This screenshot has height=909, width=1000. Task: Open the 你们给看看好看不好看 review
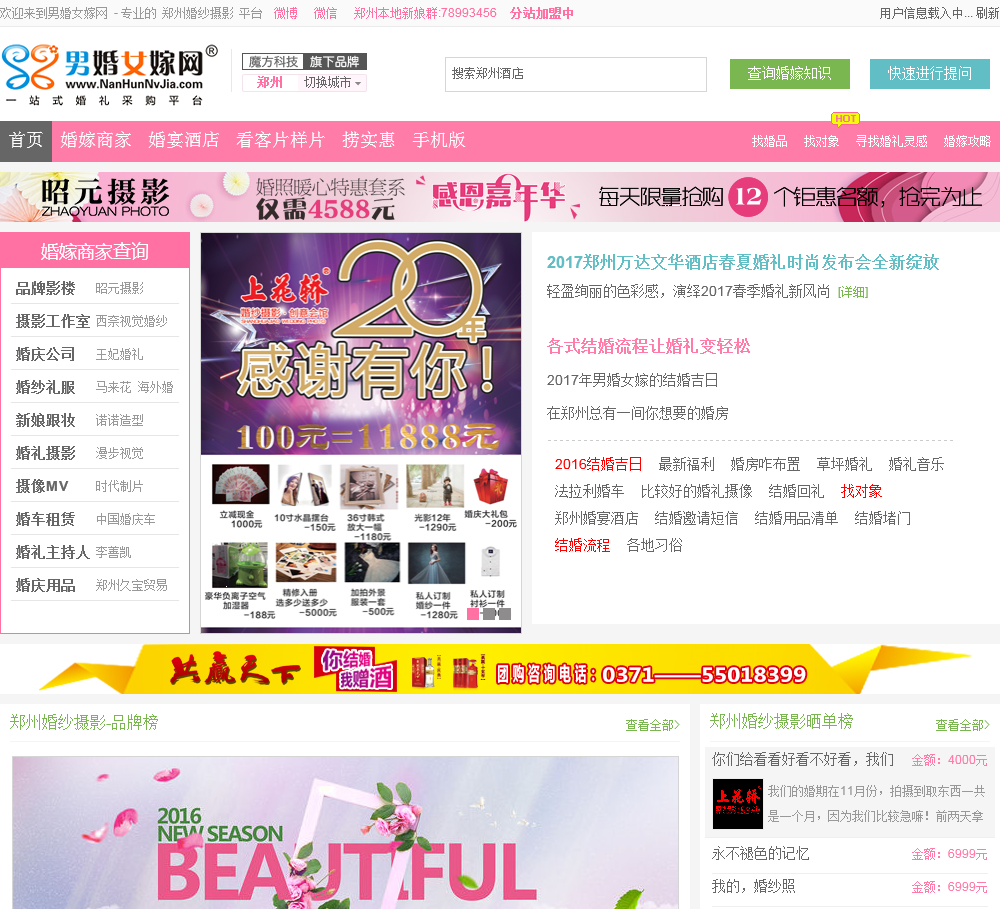point(803,760)
